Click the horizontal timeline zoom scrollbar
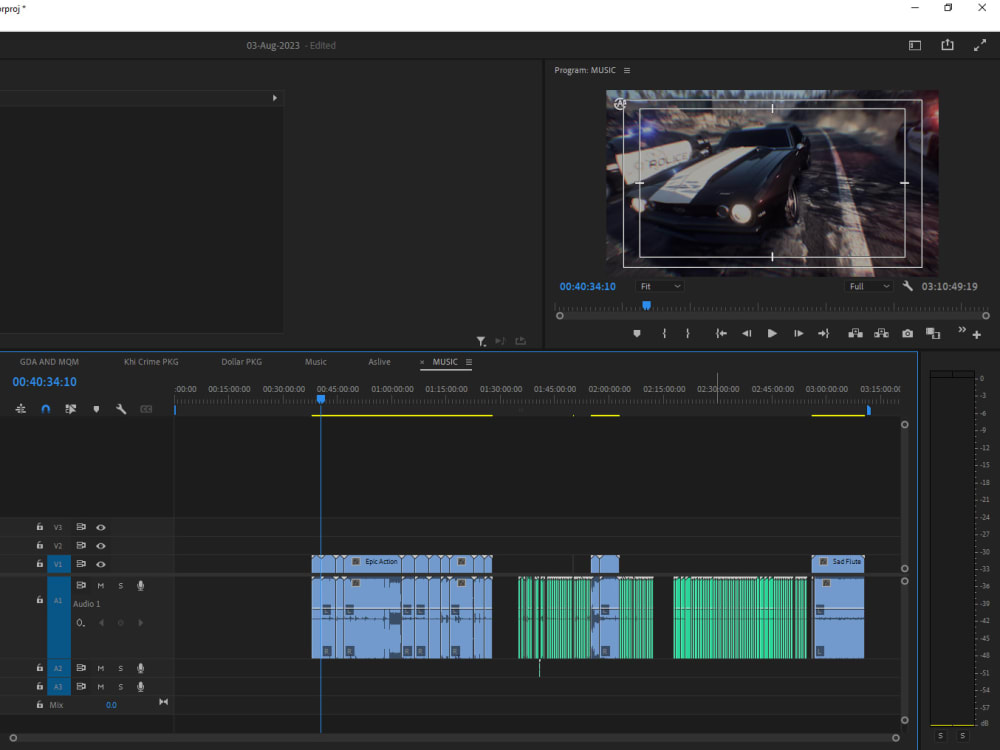Viewport: 1000px width, 750px height. coord(454,738)
